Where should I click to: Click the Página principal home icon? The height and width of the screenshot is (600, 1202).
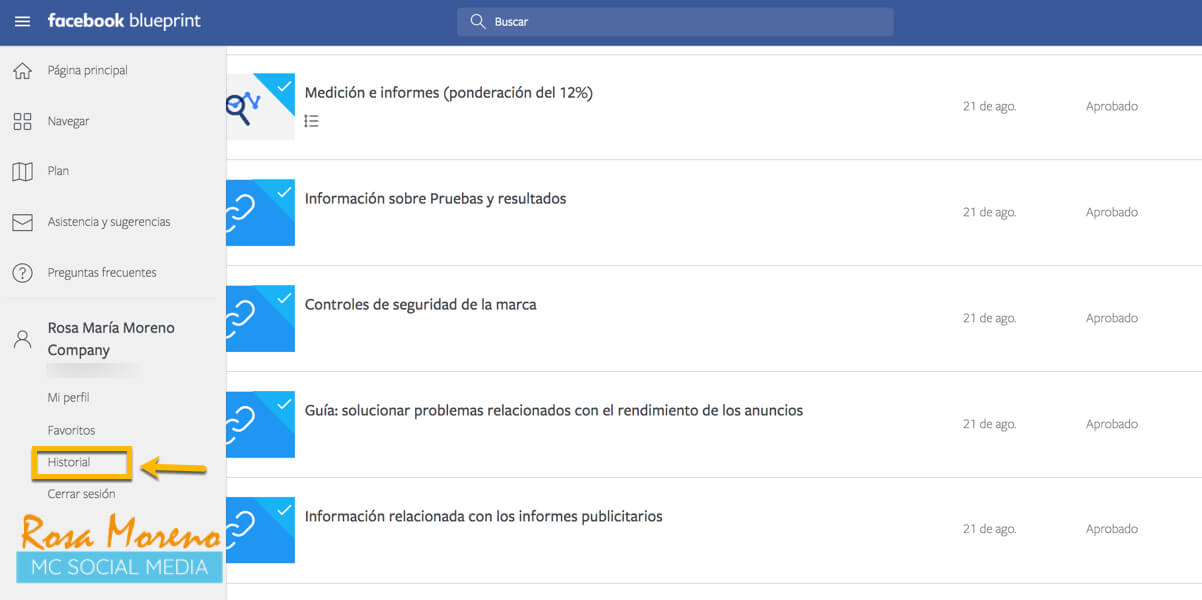click(22, 70)
